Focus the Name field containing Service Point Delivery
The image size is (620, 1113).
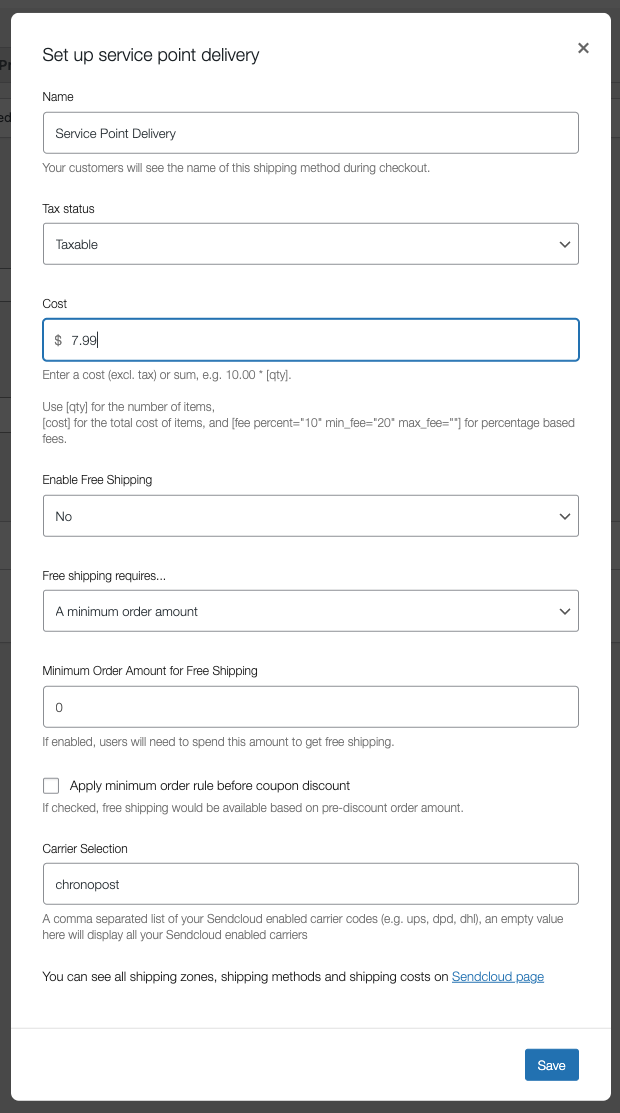311,133
